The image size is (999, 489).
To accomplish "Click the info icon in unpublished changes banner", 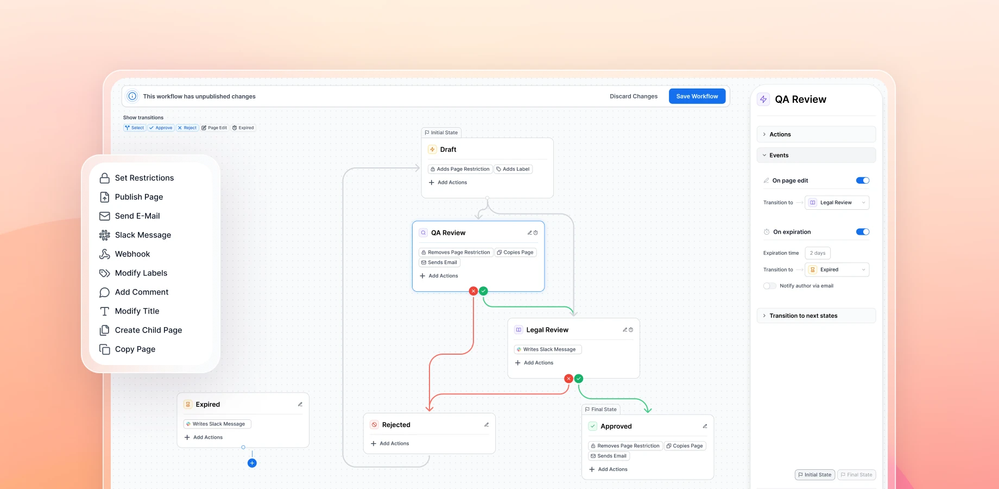I will click(133, 96).
